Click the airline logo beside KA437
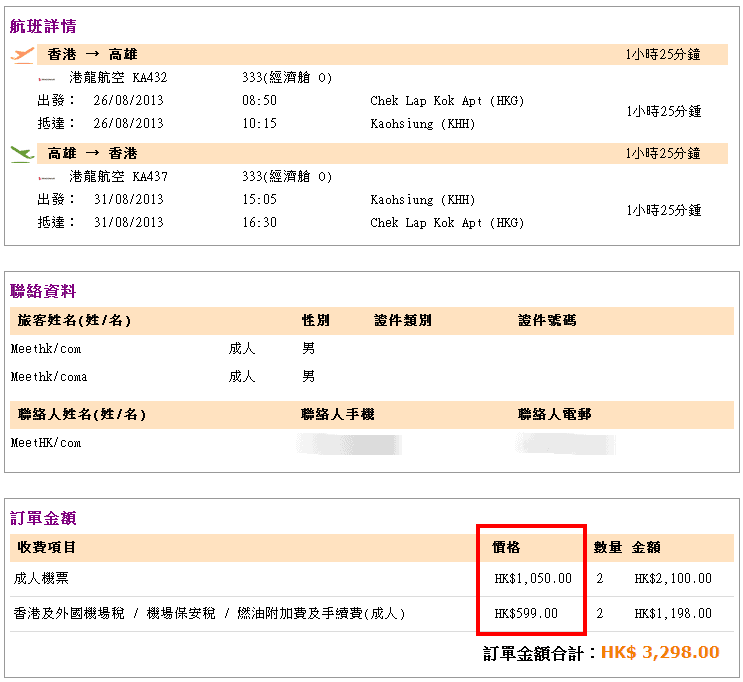The image size is (743, 682). point(46,177)
